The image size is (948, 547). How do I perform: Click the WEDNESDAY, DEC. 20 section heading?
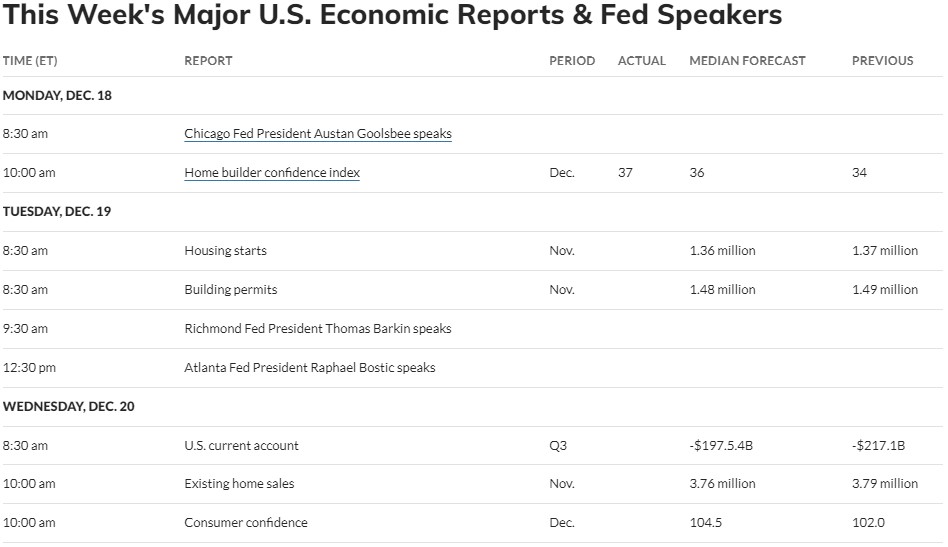point(68,407)
